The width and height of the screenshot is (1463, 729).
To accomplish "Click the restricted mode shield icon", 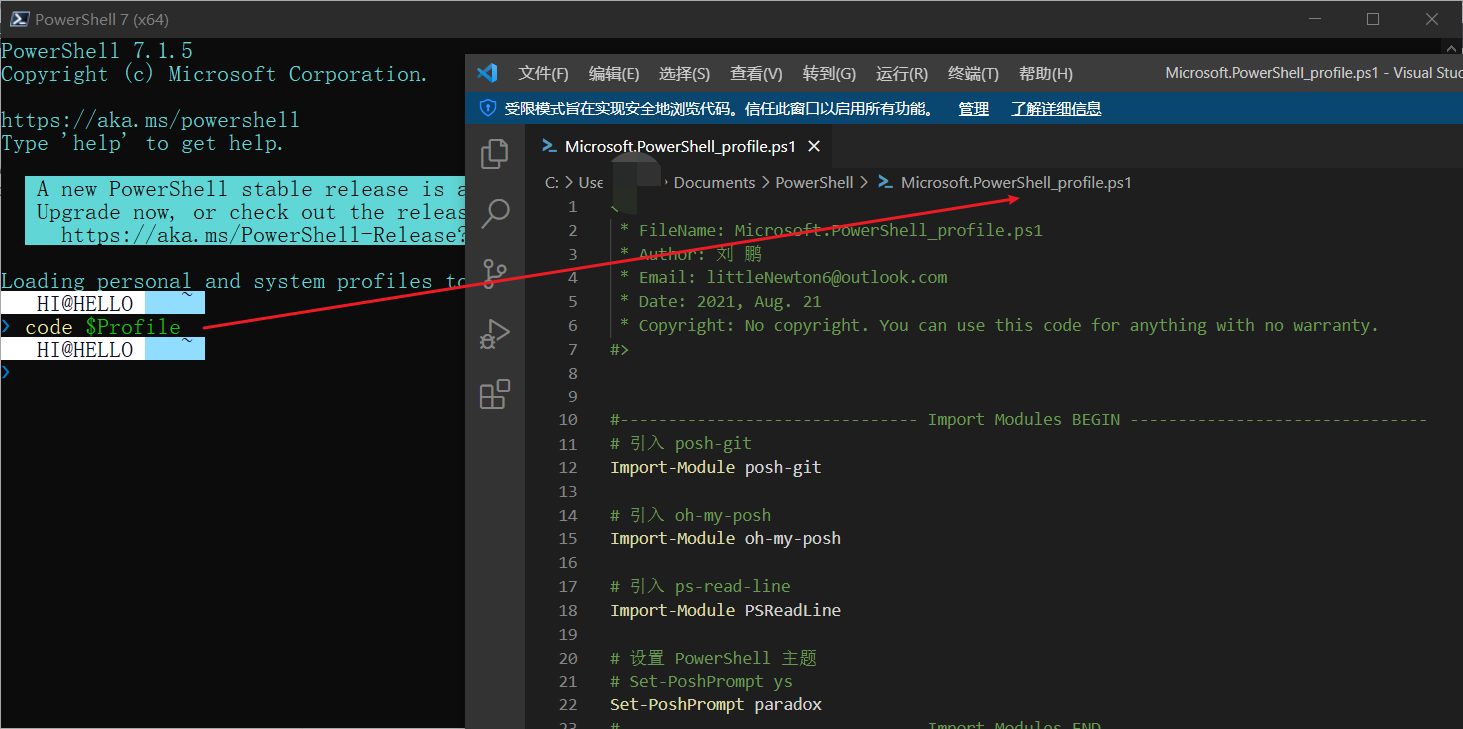I will 488,108.
